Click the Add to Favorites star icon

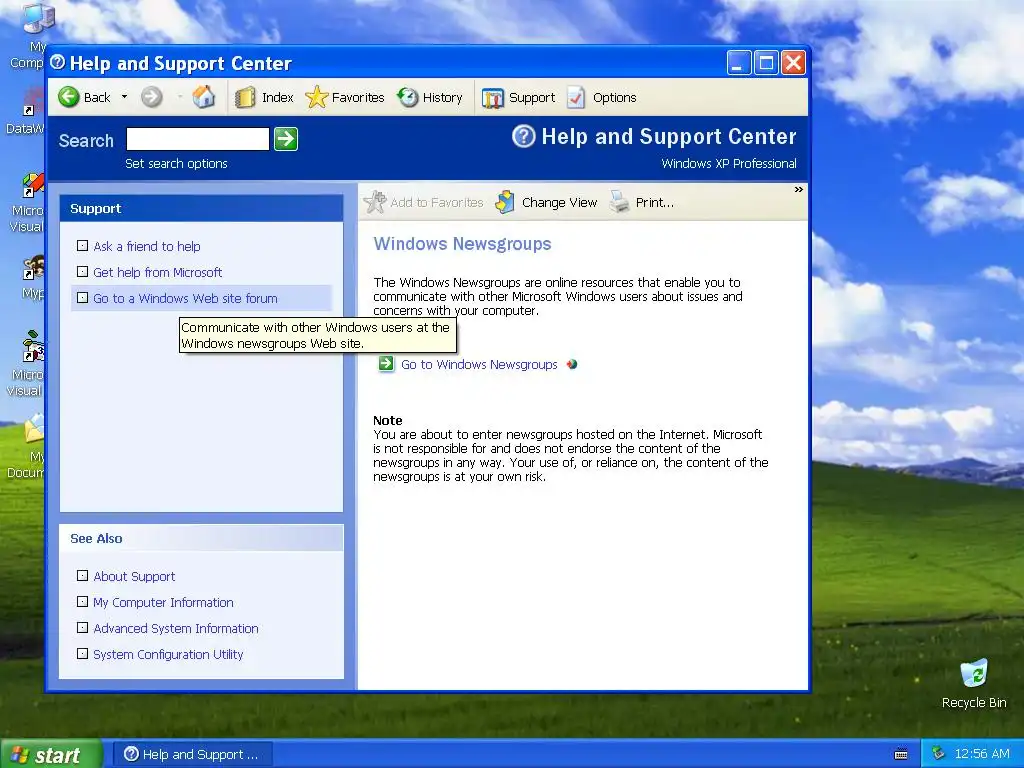coord(375,202)
